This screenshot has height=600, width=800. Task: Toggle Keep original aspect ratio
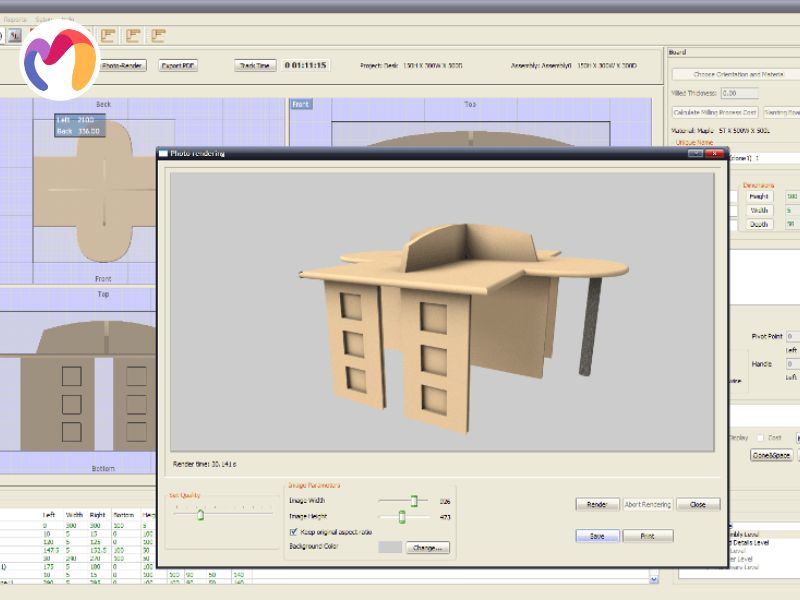click(293, 531)
